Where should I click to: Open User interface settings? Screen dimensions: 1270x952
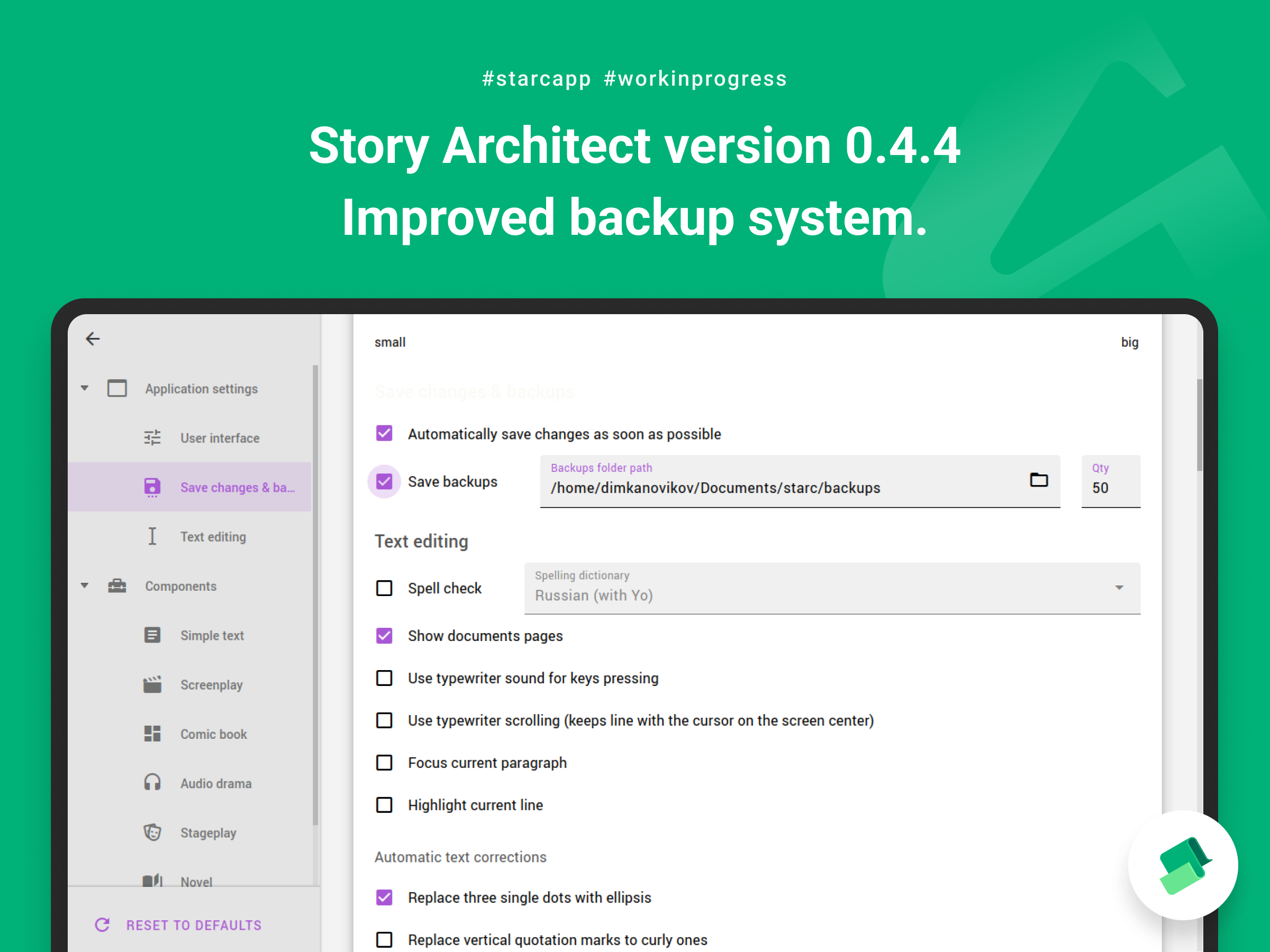tap(189, 438)
